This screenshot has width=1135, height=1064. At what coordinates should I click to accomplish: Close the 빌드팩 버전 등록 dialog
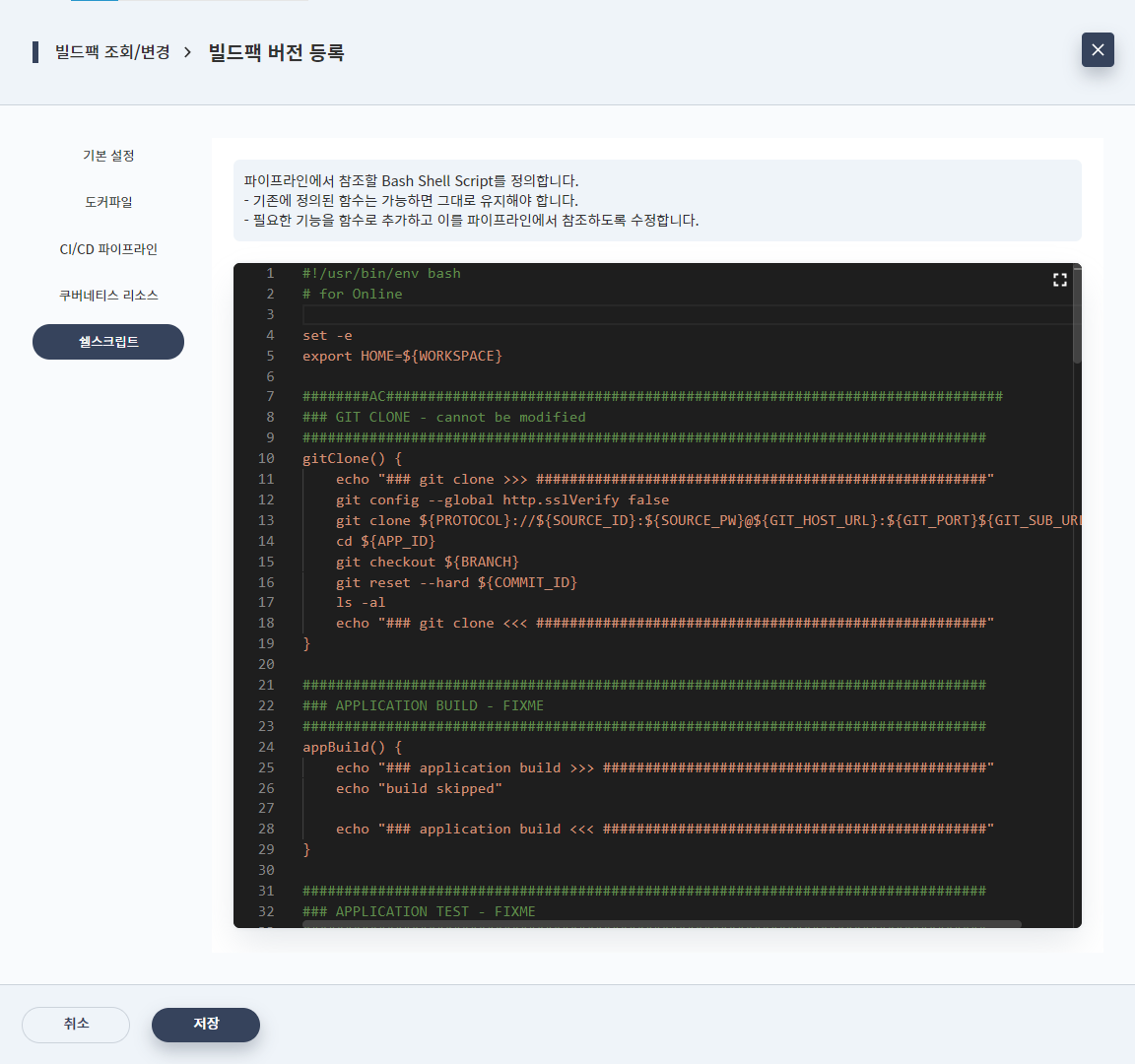[1098, 50]
